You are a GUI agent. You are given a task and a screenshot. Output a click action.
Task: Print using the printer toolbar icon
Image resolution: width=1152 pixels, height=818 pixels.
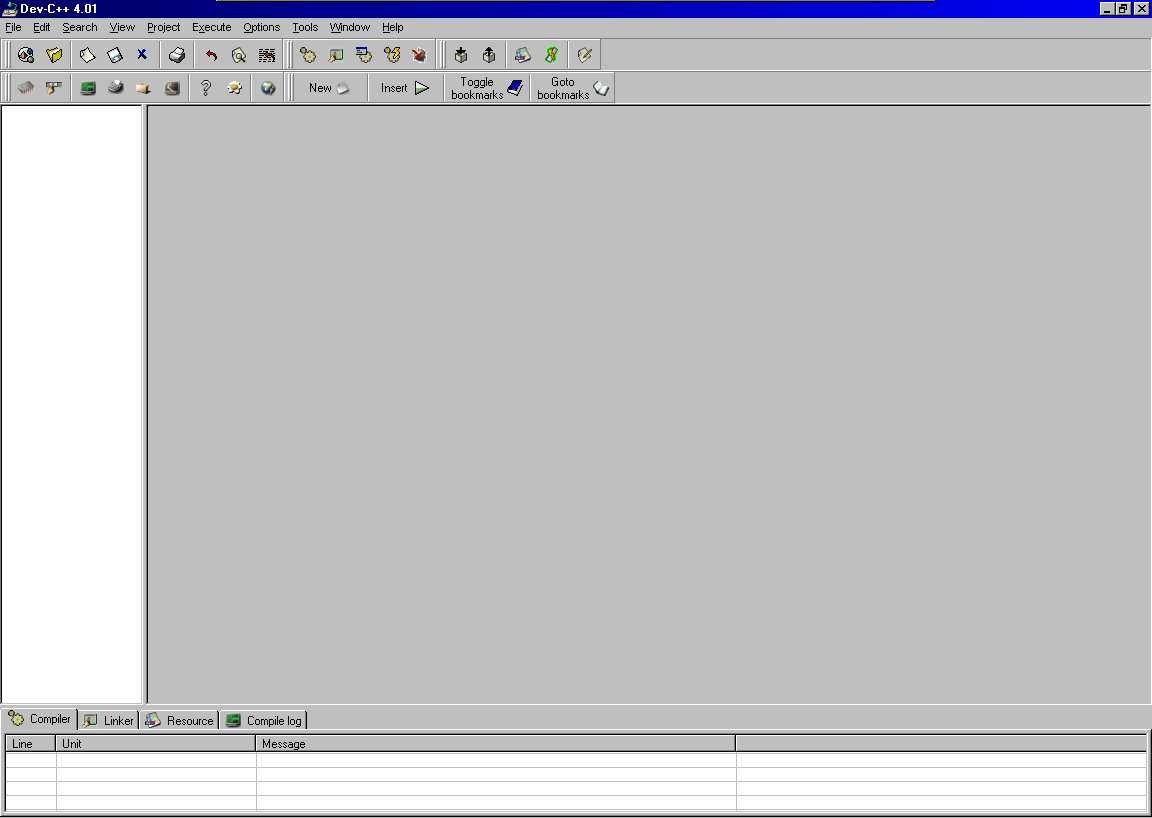coord(176,55)
